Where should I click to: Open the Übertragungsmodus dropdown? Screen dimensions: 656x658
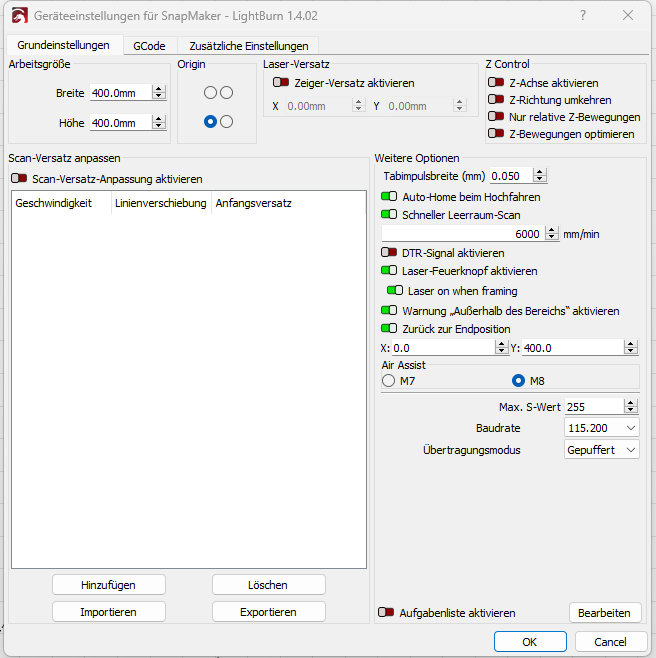tap(601, 450)
